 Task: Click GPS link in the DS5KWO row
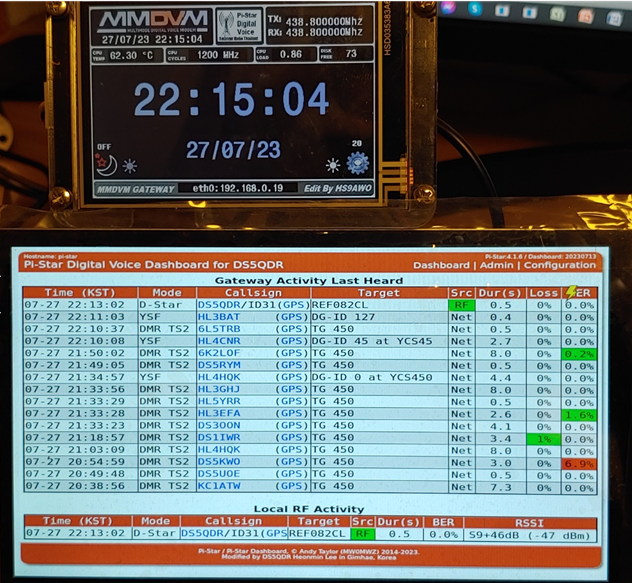[292, 462]
